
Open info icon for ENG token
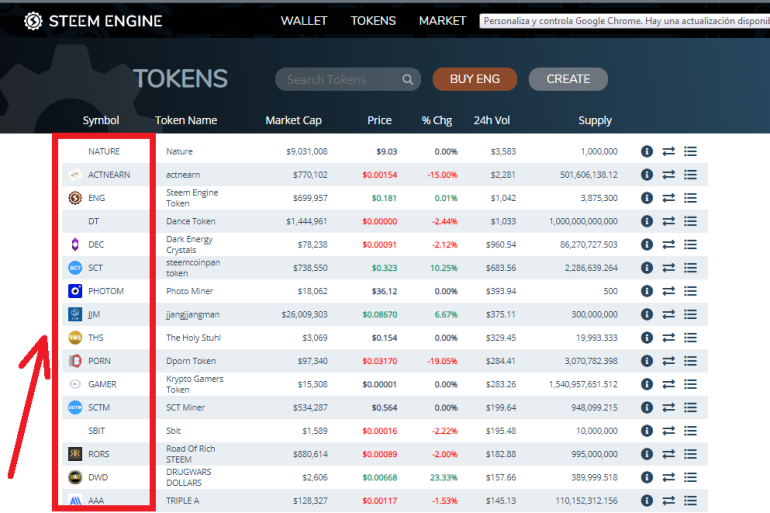point(647,198)
